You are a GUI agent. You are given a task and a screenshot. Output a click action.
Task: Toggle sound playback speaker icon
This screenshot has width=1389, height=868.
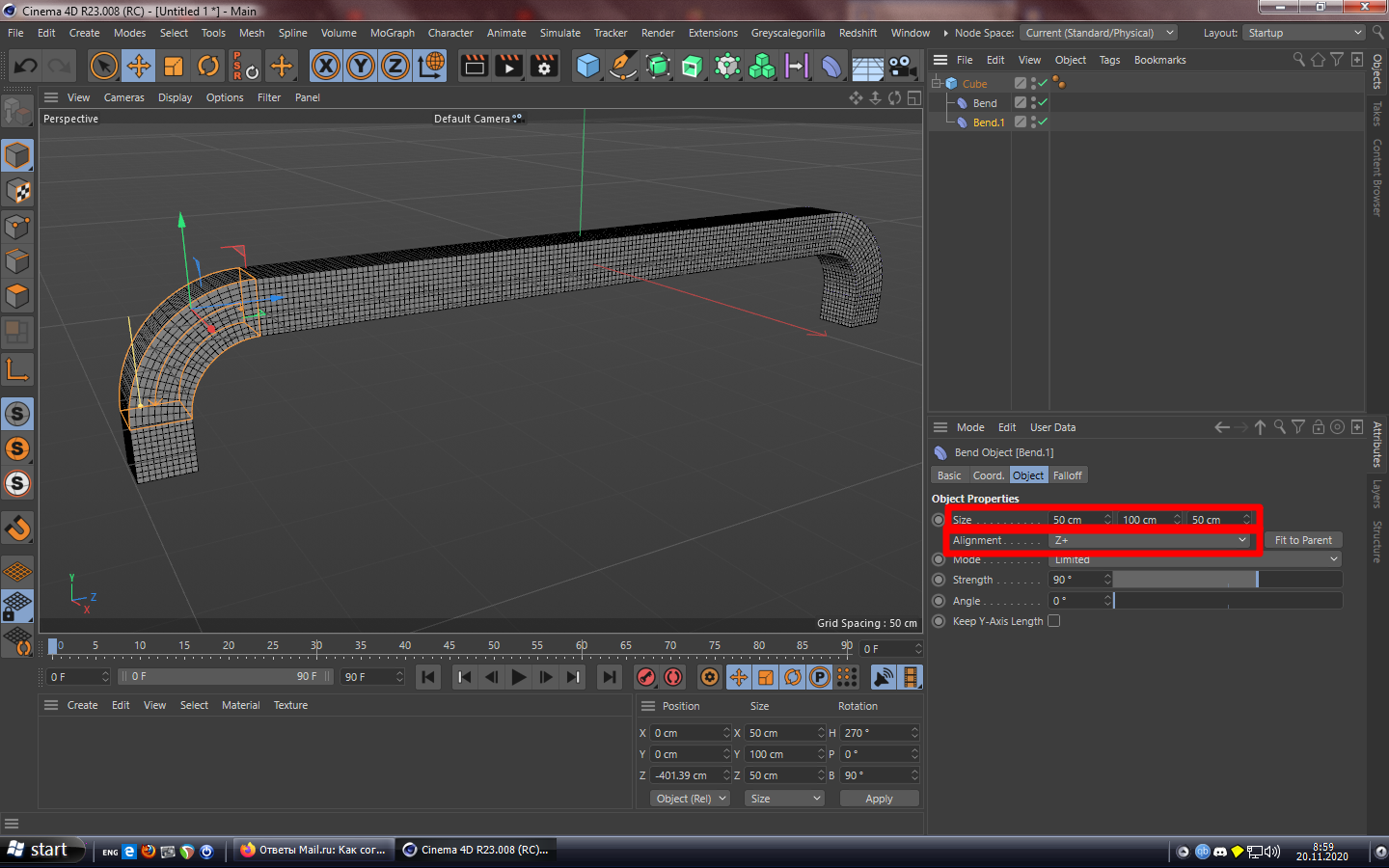[x=884, y=677]
